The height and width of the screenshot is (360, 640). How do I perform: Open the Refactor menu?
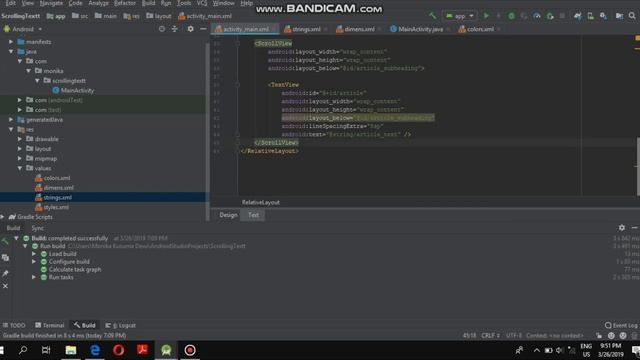(125, 3)
